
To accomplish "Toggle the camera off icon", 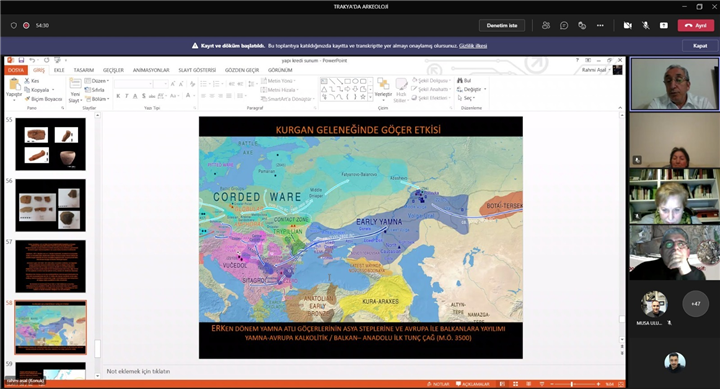I will point(627,26).
